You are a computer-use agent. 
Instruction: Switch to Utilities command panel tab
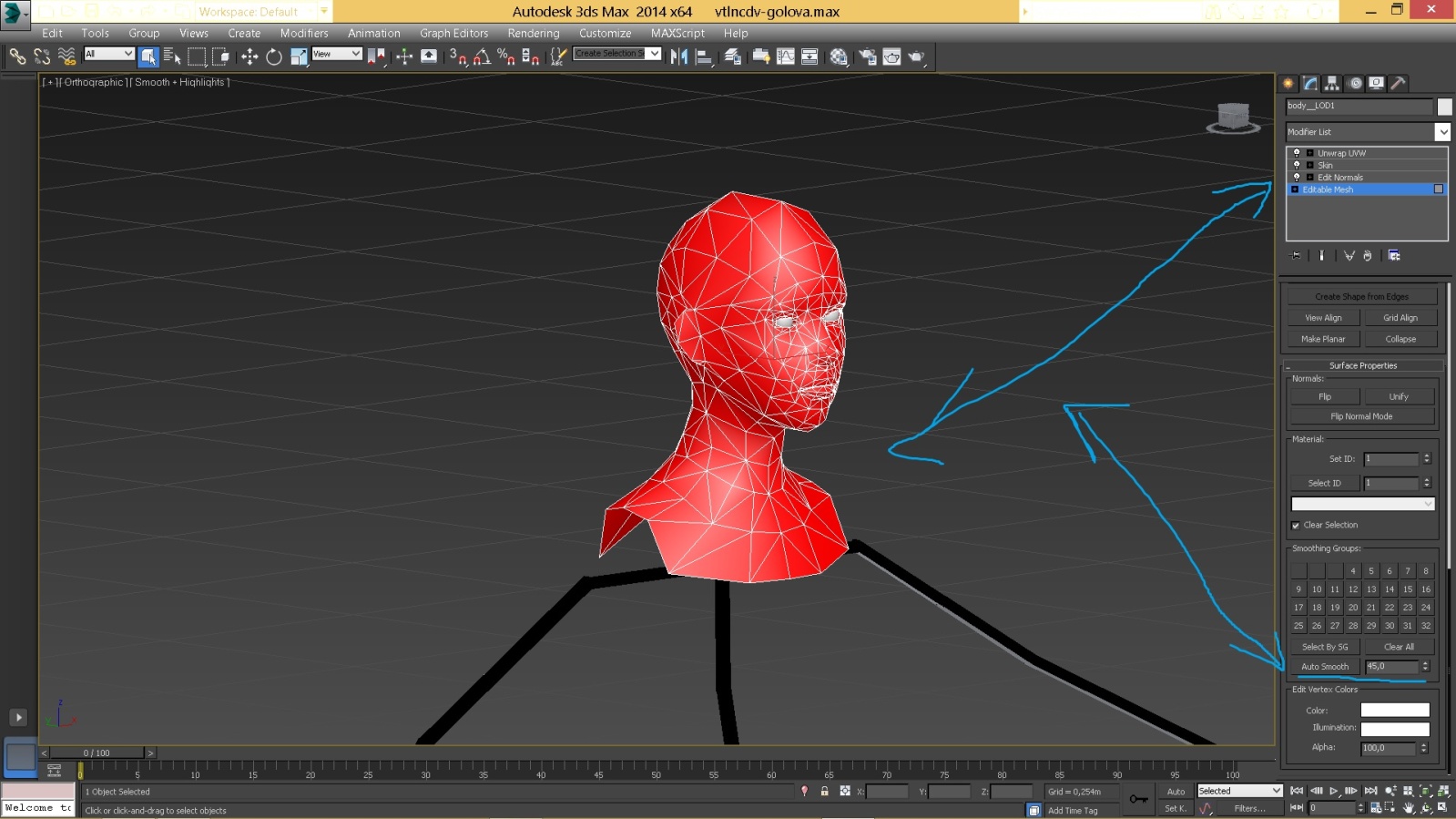(1399, 83)
